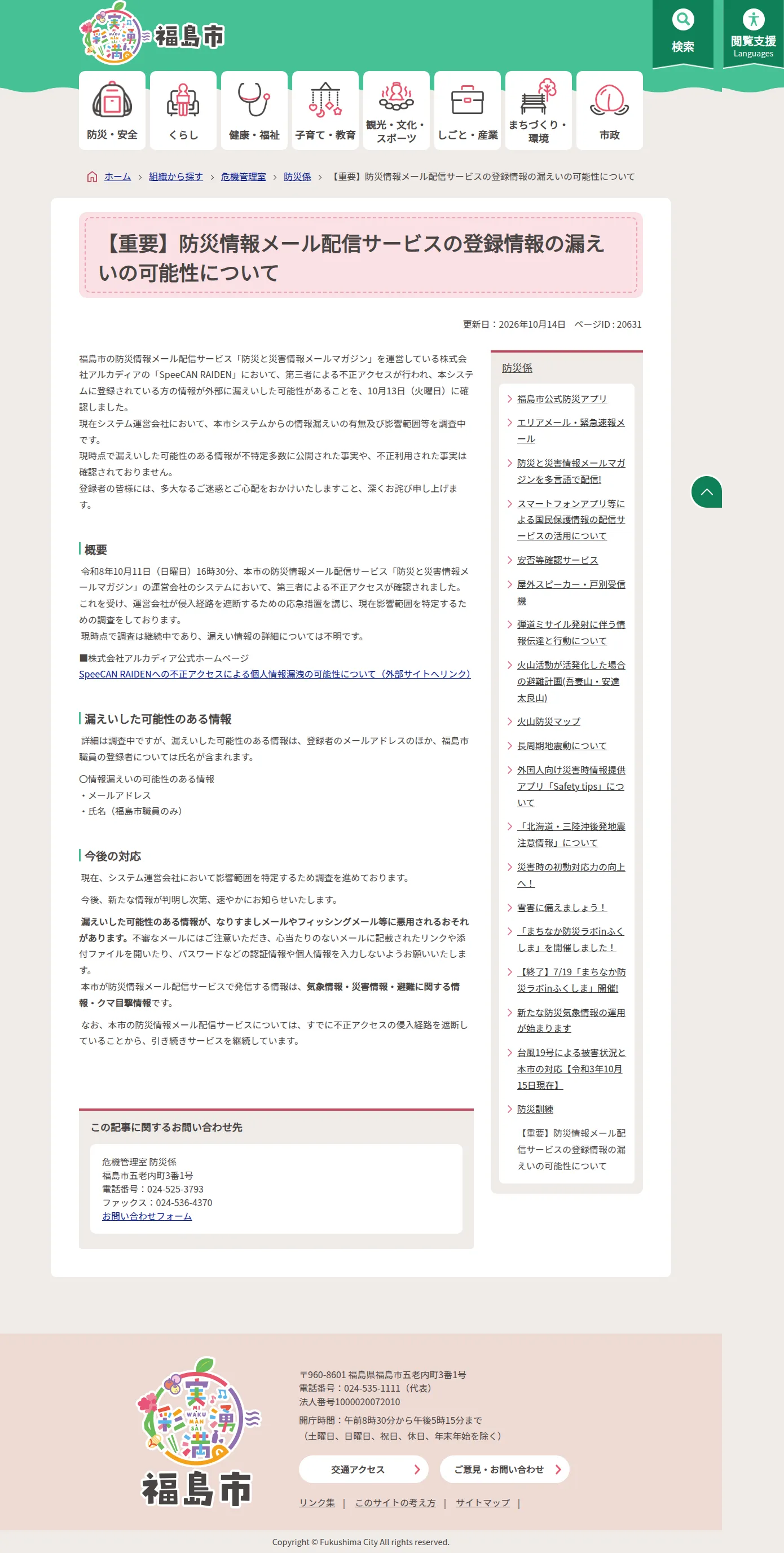Click the 福島市 logo in the header
784x1553 pixels.
pyautogui.click(x=152, y=34)
